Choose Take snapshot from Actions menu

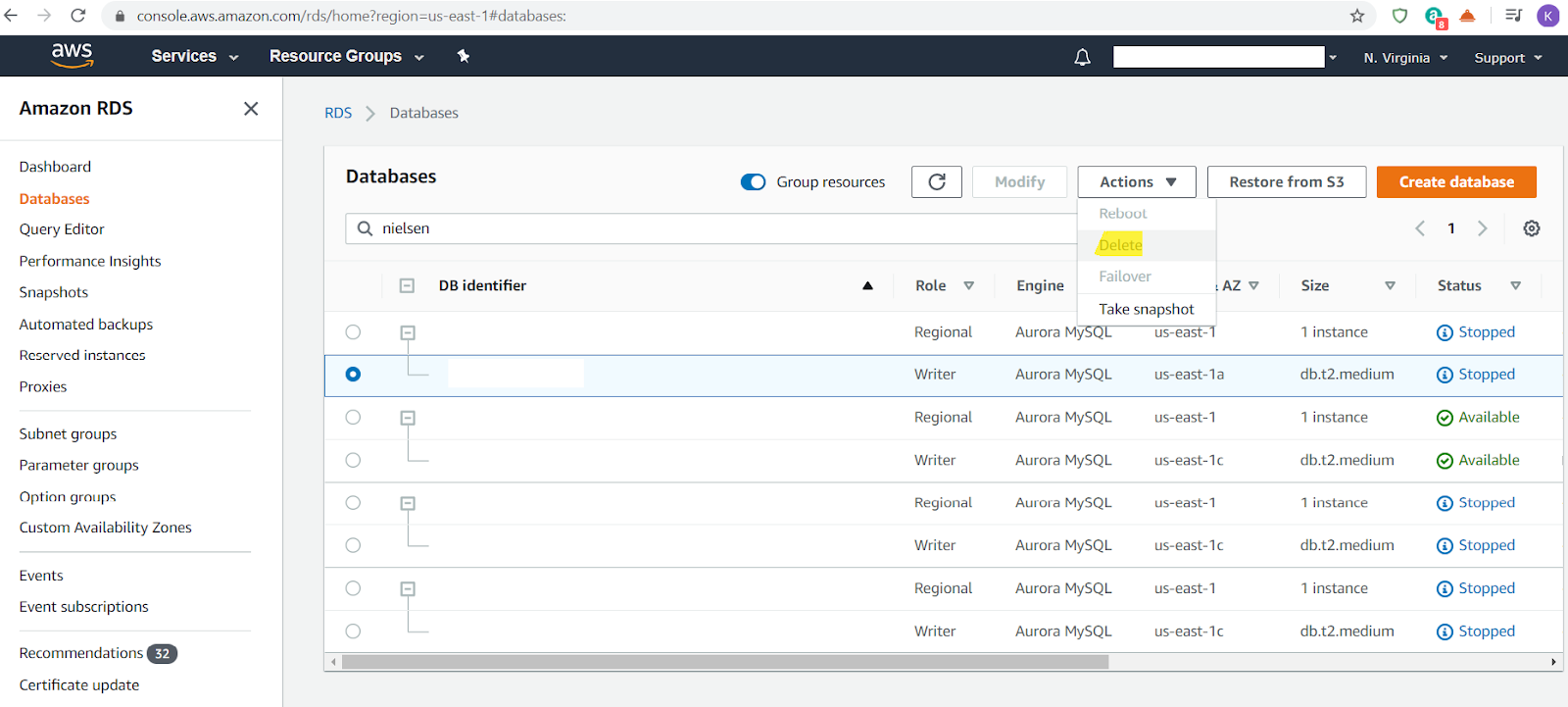click(x=1147, y=309)
